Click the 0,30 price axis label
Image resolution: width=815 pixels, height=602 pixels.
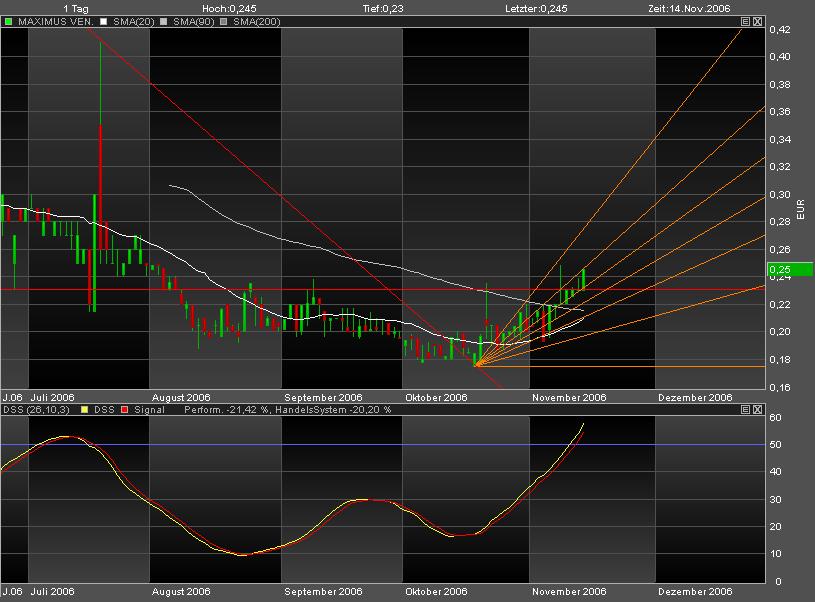click(x=780, y=194)
